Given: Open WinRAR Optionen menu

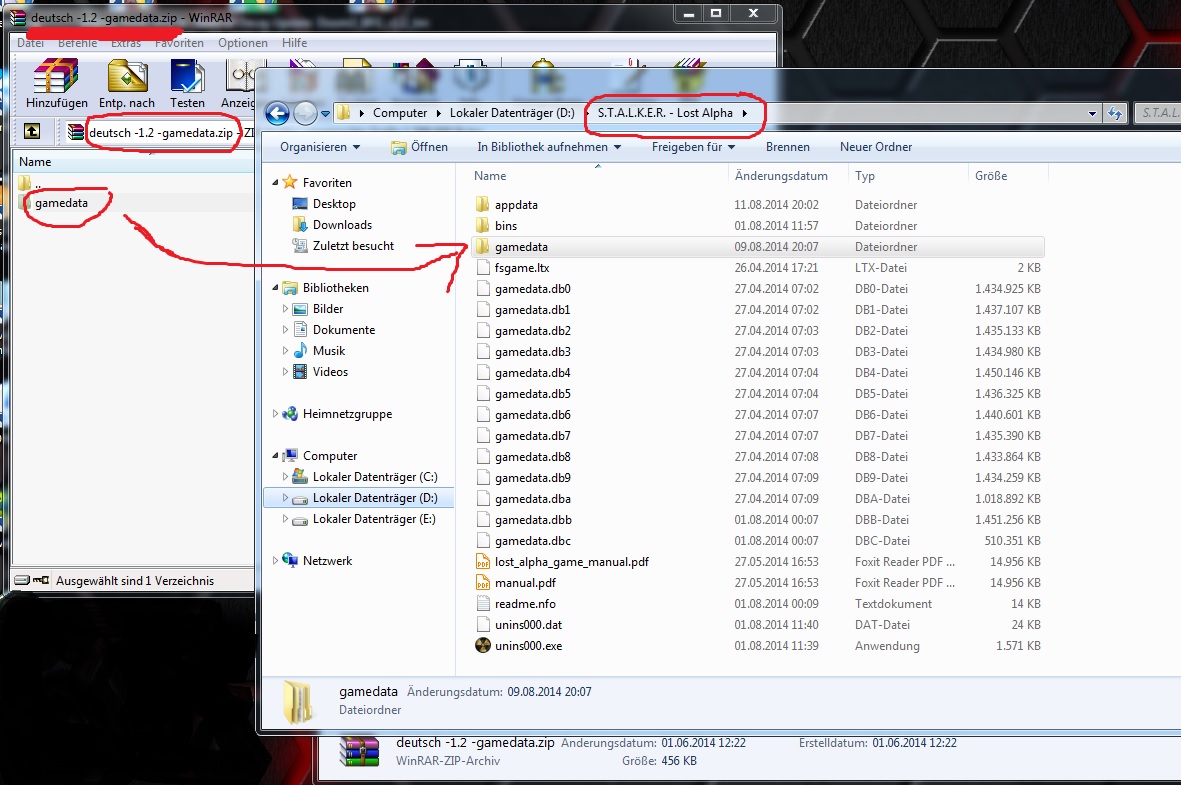Looking at the screenshot, I should click(x=243, y=43).
